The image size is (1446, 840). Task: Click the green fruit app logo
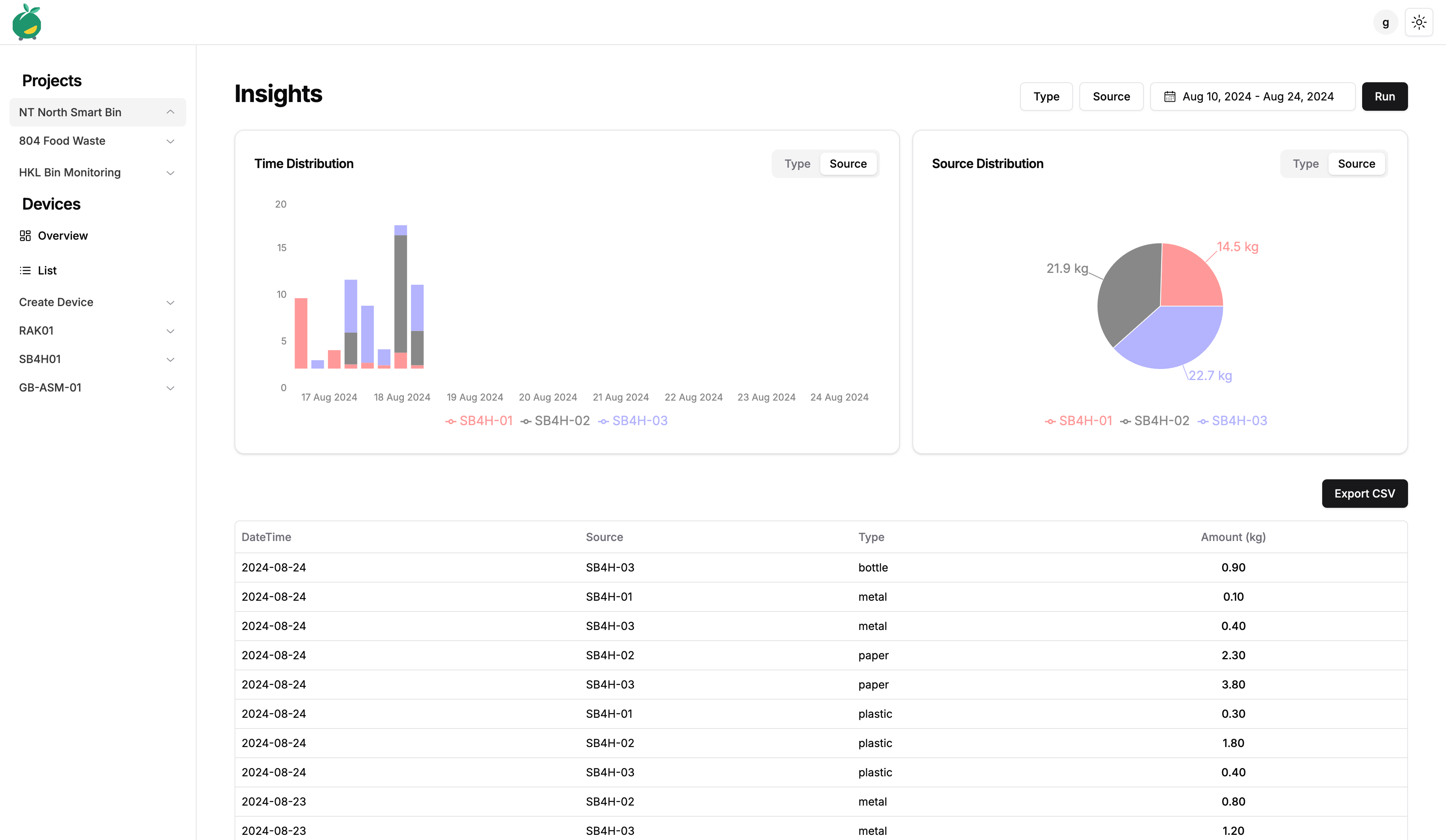pyautogui.click(x=26, y=22)
